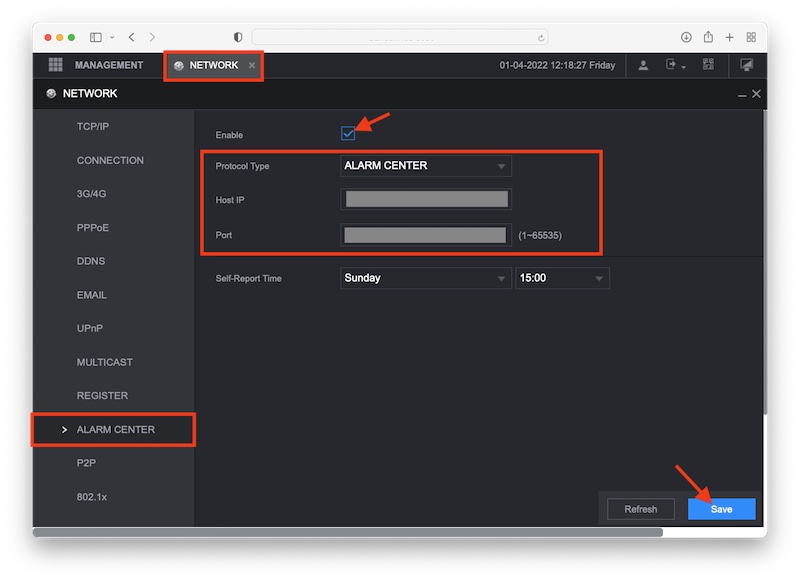Expand the Protocol Type dropdown
The height and width of the screenshot is (581, 800).
[x=426, y=166]
